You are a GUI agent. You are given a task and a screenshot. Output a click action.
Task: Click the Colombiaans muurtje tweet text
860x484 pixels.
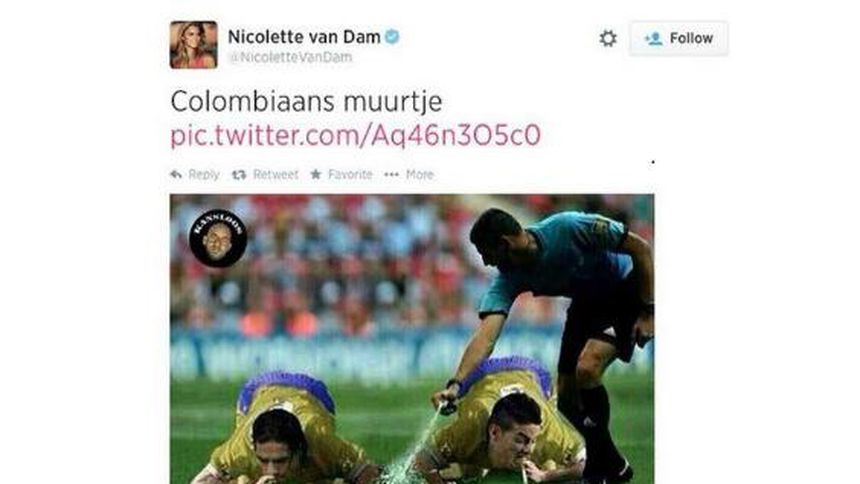306,102
